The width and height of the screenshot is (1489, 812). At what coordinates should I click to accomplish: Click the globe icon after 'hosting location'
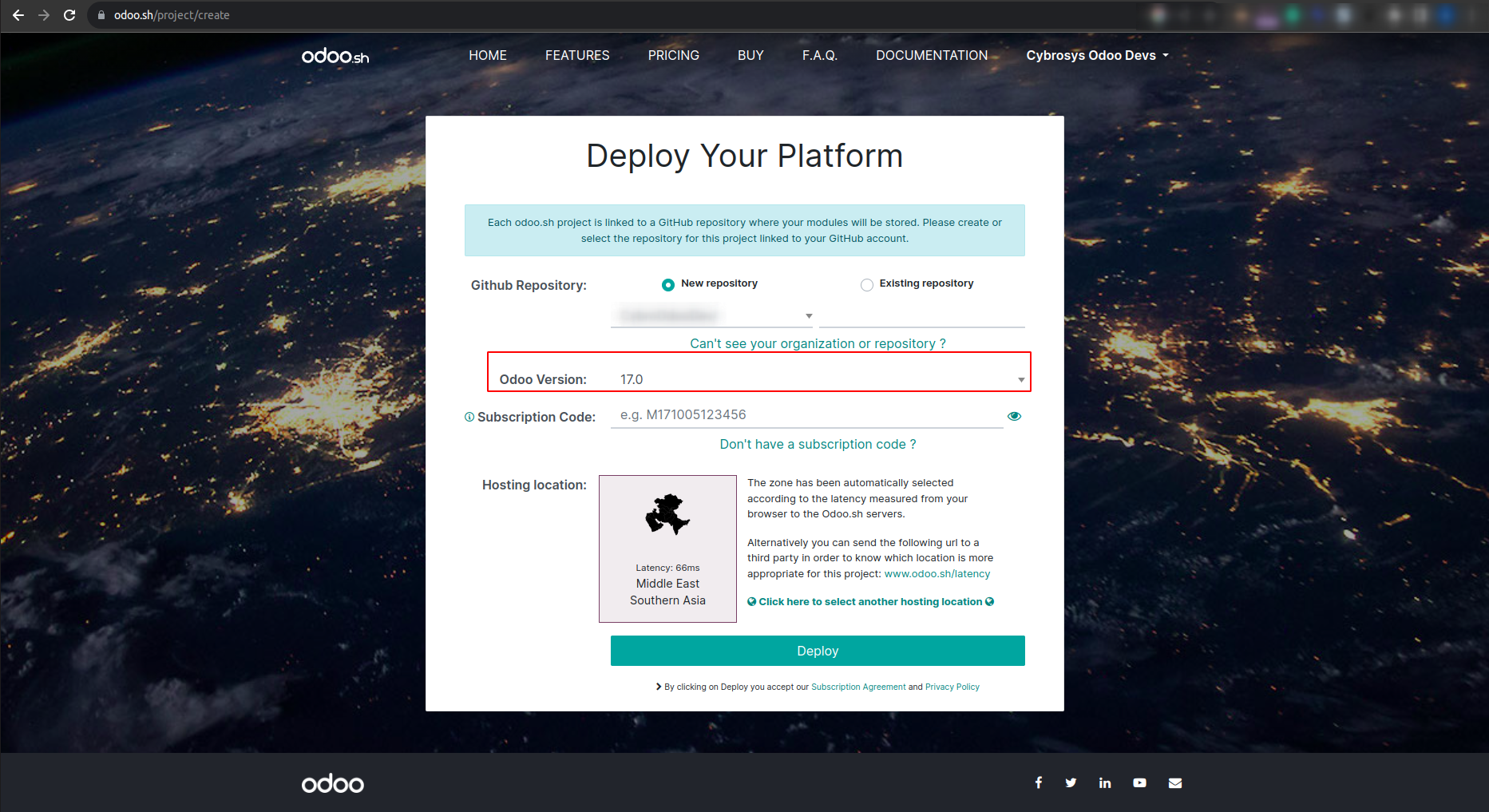pos(990,601)
